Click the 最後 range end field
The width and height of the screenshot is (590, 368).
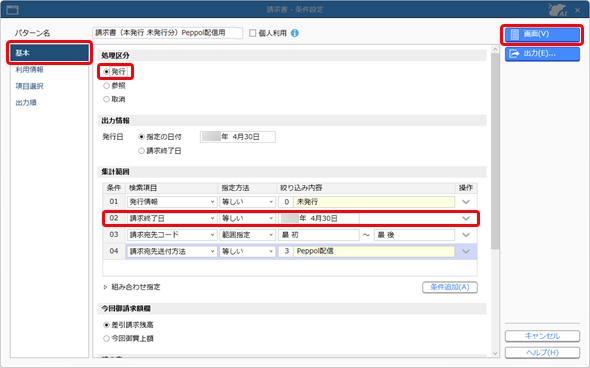click(x=414, y=235)
